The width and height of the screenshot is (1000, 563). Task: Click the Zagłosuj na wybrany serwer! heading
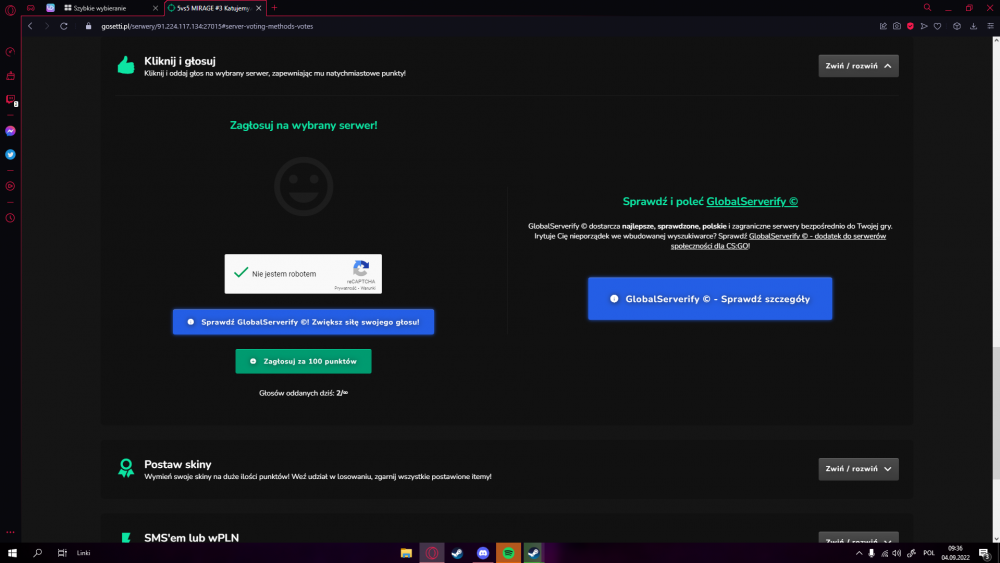coord(304,126)
